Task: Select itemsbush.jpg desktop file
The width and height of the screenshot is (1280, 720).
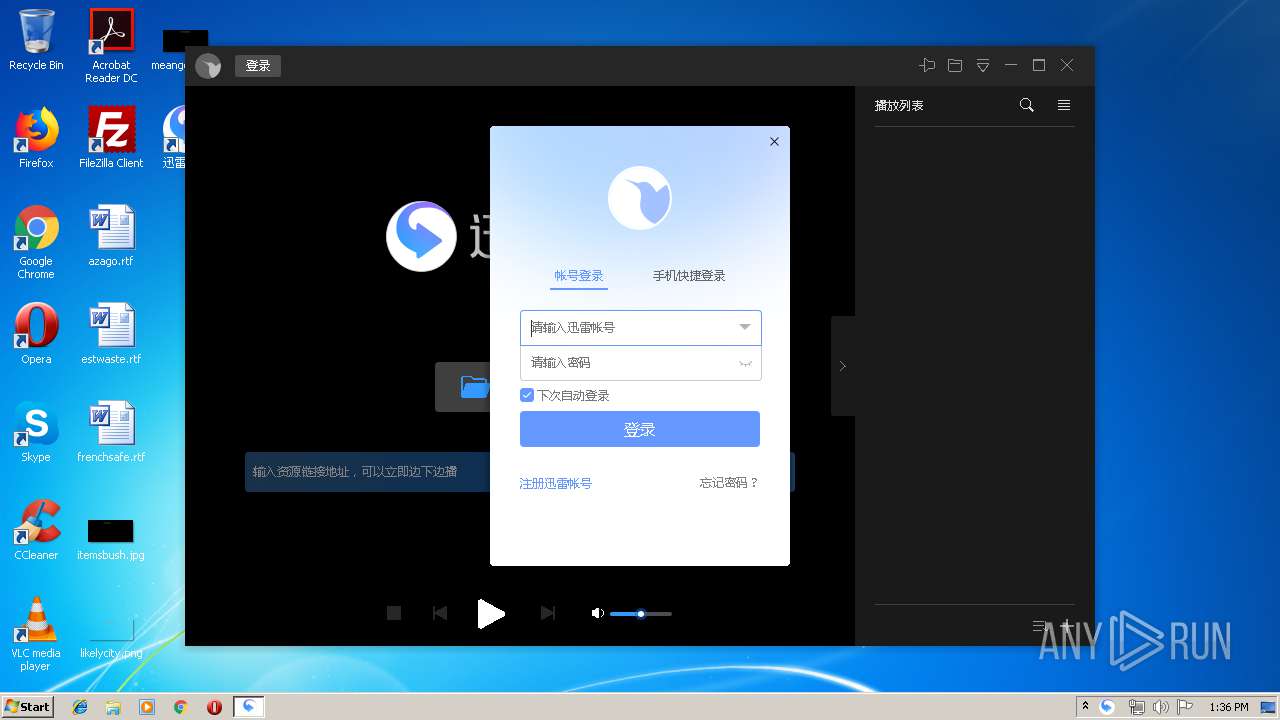Action: click(111, 538)
